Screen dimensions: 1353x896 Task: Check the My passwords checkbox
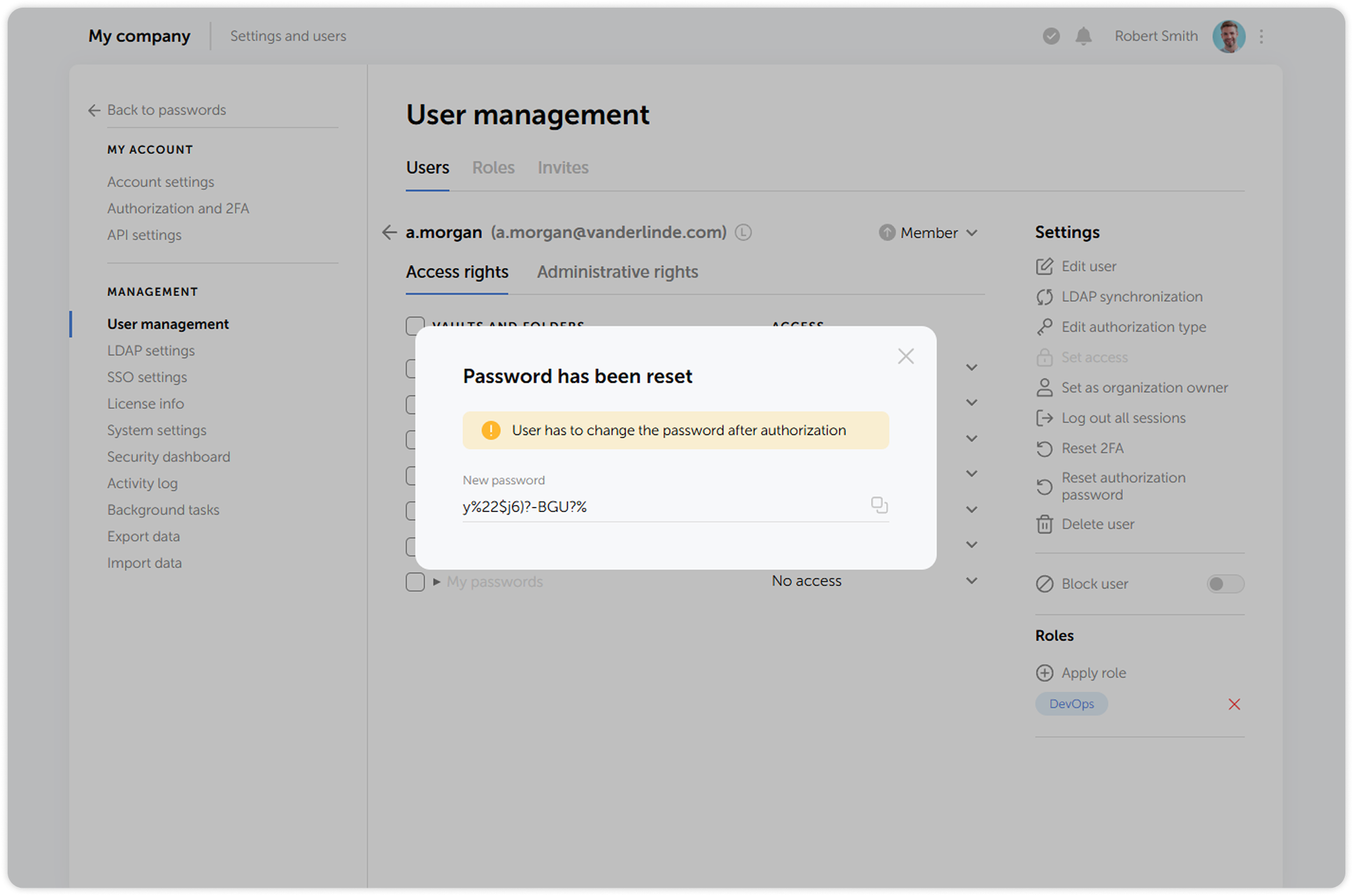[415, 581]
